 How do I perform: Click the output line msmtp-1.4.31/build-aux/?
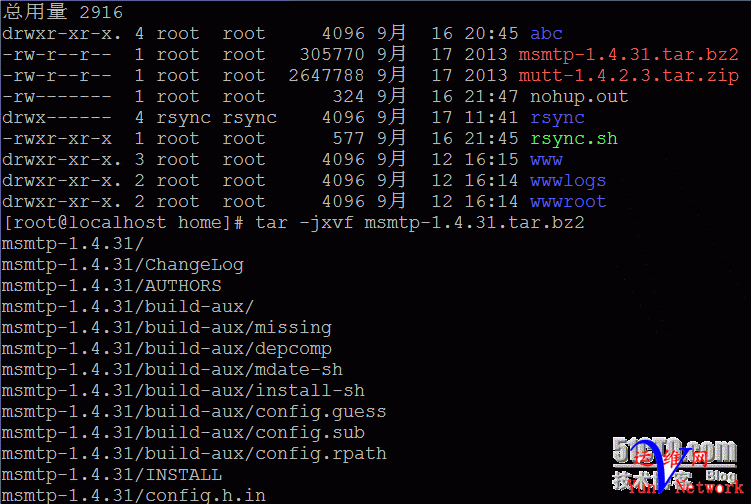tap(128, 307)
